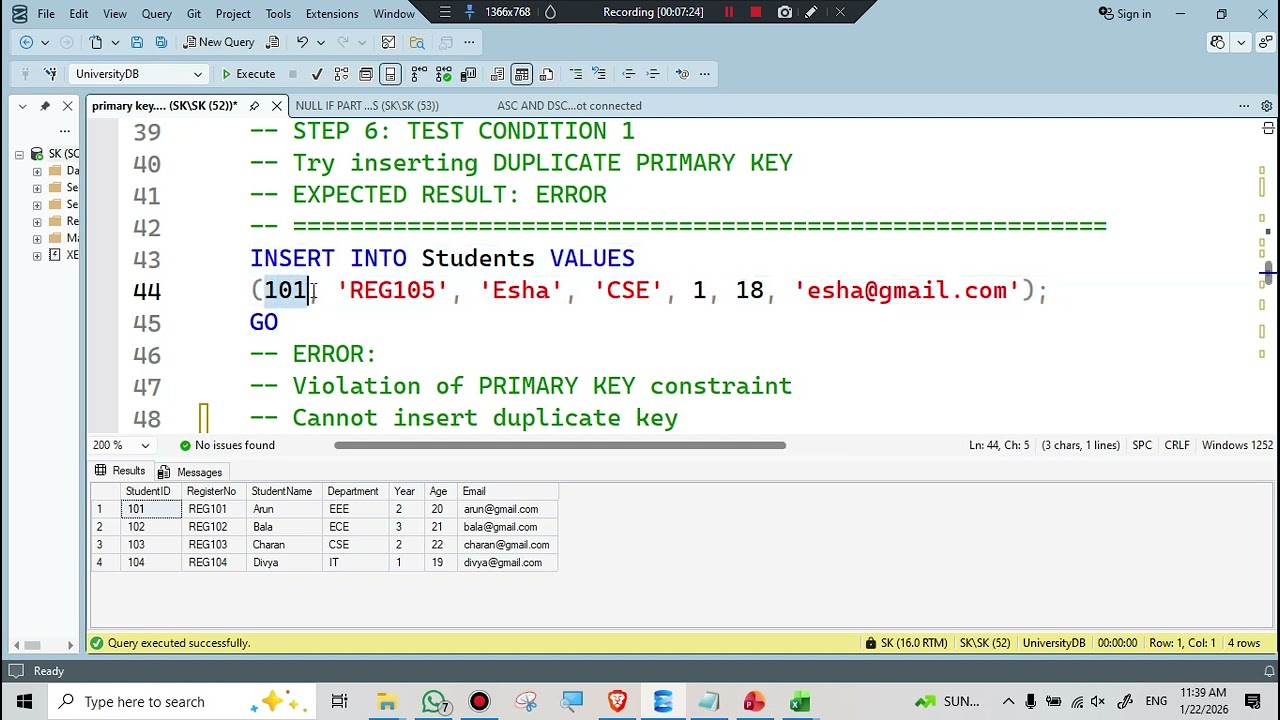Image resolution: width=1280 pixels, height=720 pixels.
Task: Click the Windows Start button
Action: click(24, 701)
